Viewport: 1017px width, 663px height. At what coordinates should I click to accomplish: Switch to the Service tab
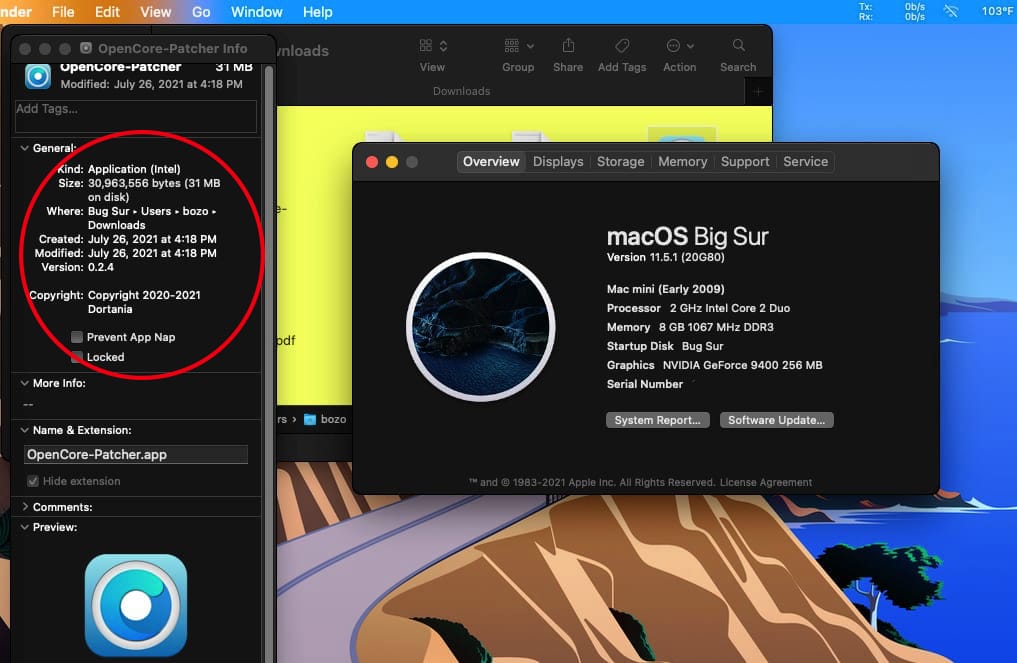805,162
